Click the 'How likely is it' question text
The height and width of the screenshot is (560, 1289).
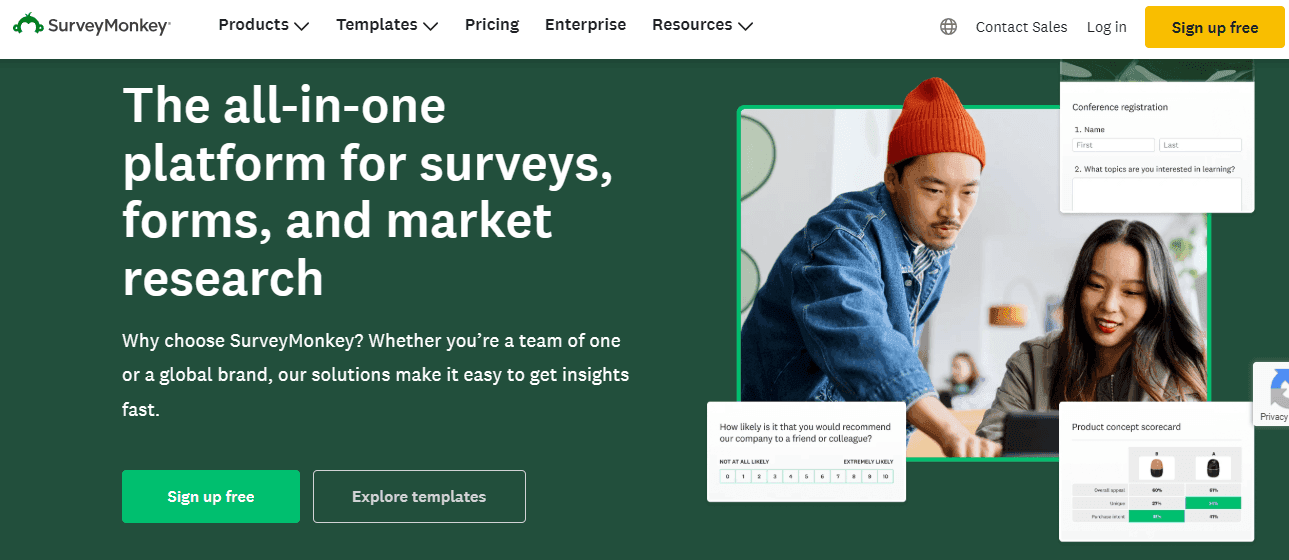point(805,433)
